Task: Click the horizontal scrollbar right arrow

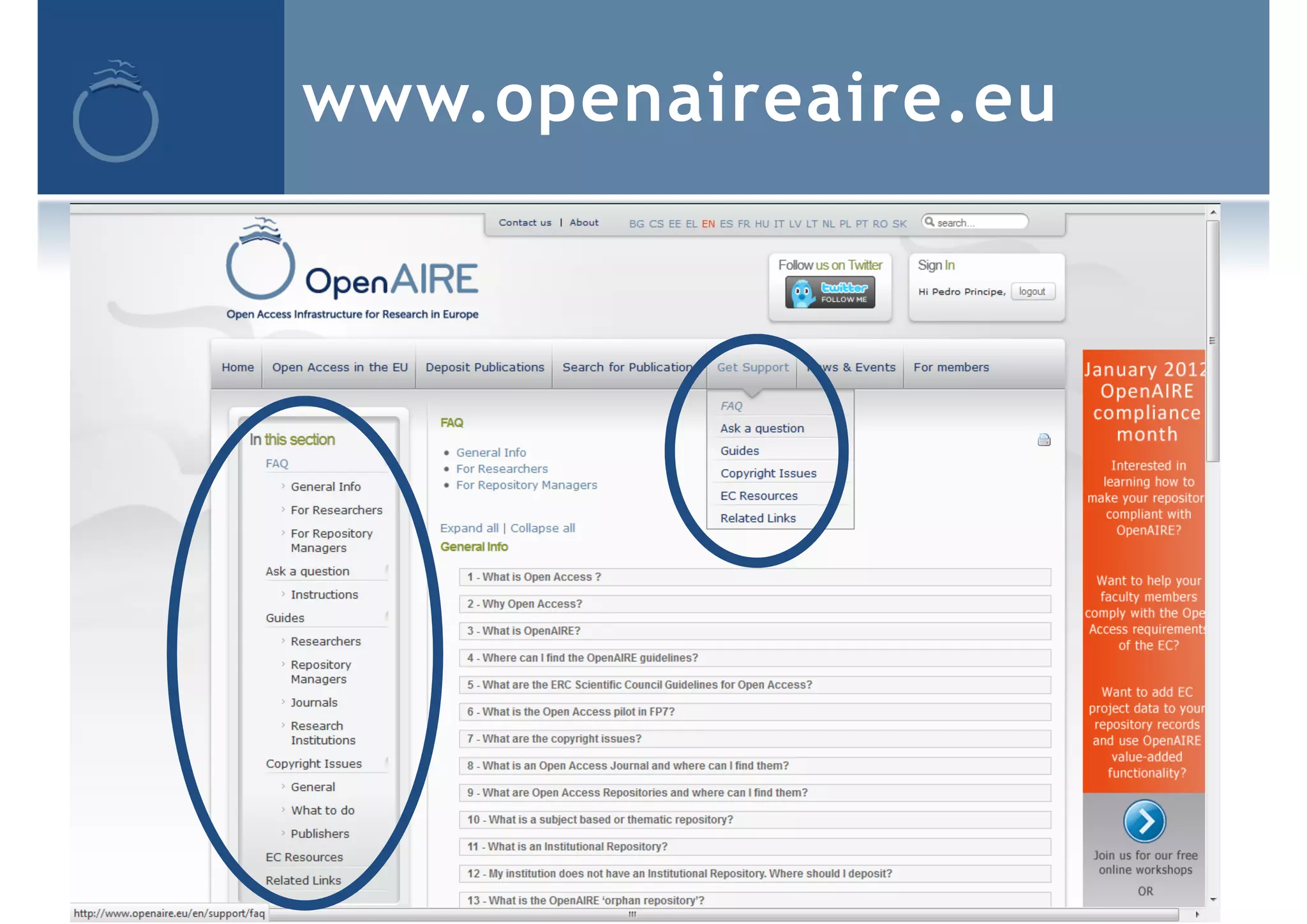Action: (1197, 914)
